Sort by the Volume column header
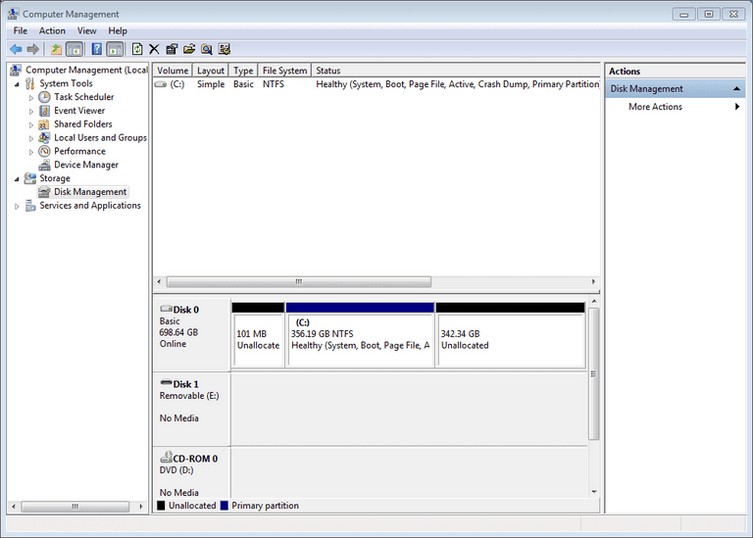Image resolution: width=753 pixels, height=538 pixels. pyautogui.click(x=173, y=71)
